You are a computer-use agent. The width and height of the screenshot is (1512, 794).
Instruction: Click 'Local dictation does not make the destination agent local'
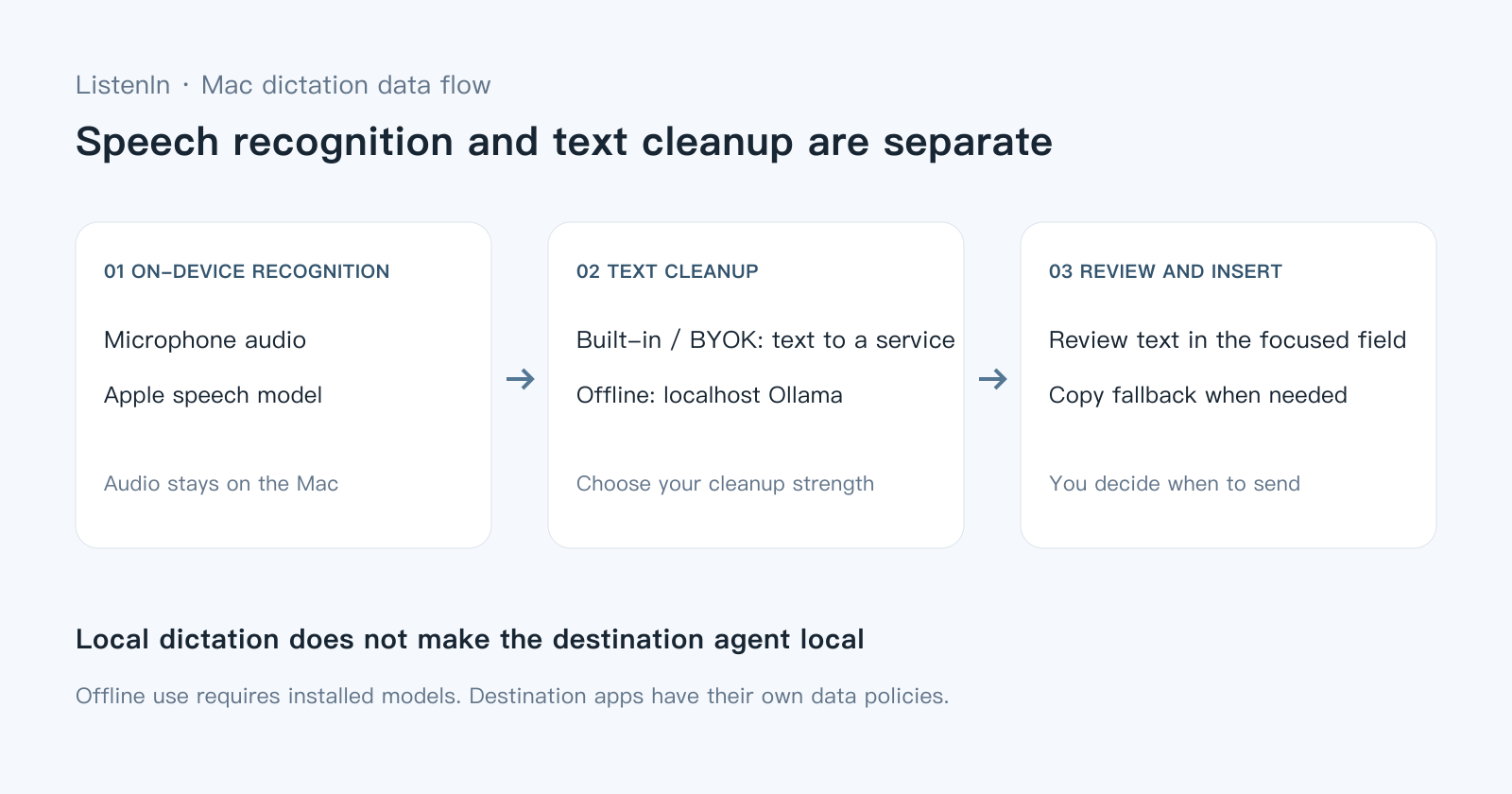[470, 640]
